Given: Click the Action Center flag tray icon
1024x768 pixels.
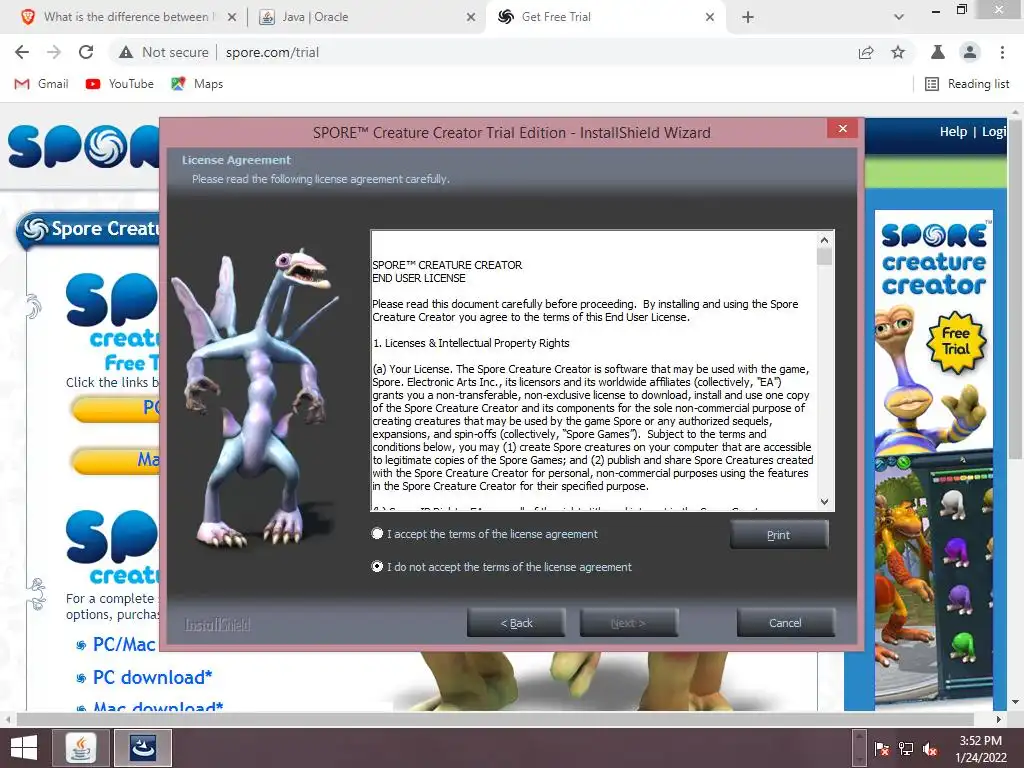Looking at the screenshot, I should tap(882, 749).
